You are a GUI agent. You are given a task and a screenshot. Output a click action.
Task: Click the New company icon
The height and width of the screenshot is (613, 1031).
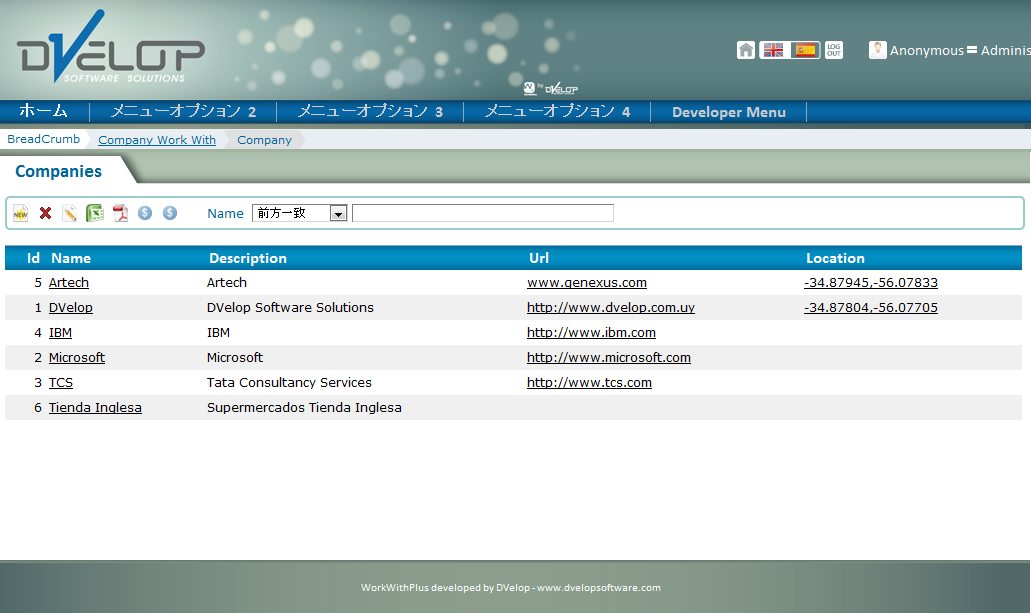[20, 213]
